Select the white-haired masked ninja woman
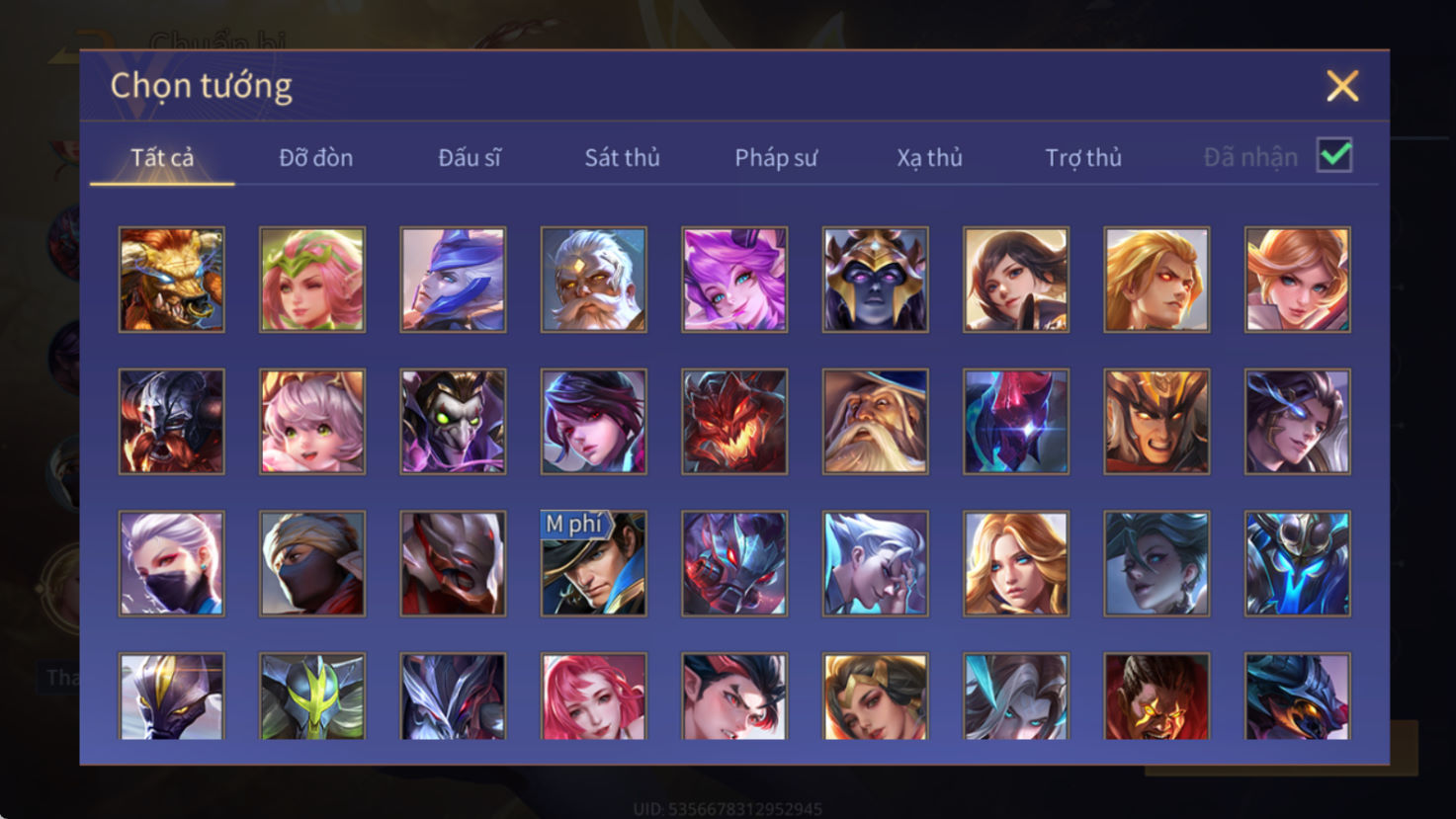 [x=172, y=564]
